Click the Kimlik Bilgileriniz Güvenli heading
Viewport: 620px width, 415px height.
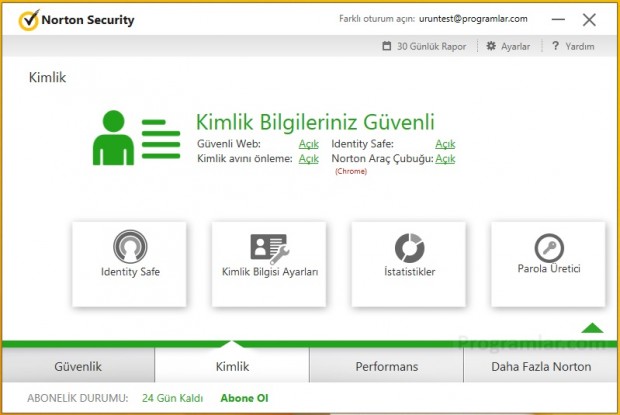coord(315,122)
